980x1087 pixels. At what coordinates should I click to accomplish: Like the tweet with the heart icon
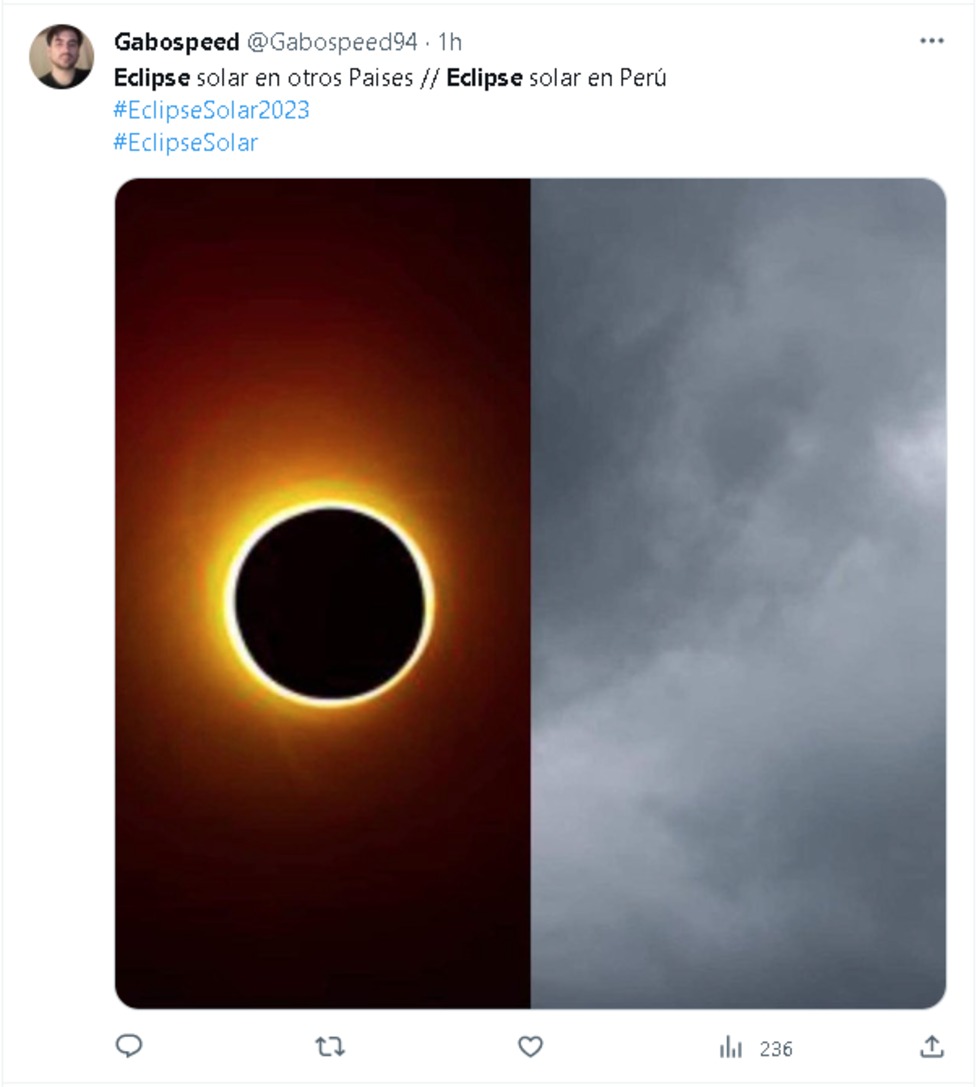pyautogui.click(x=530, y=1046)
